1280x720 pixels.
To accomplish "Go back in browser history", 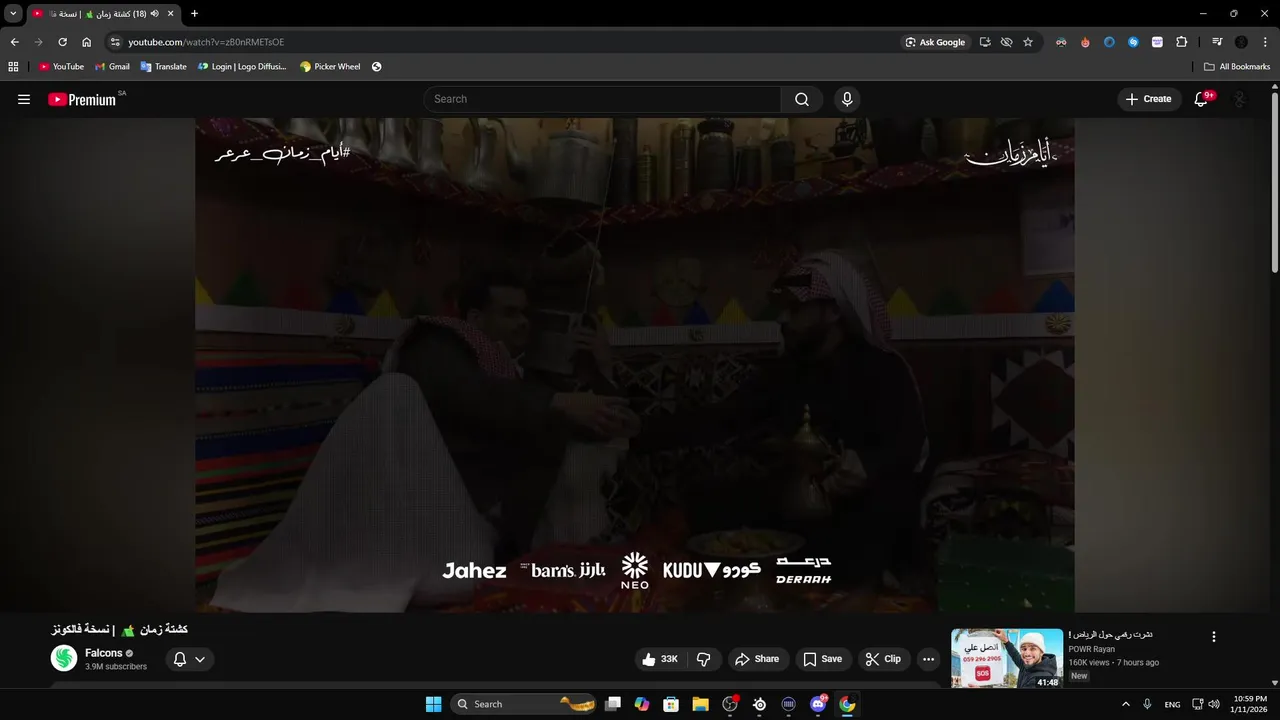I will (x=14, y=42).
